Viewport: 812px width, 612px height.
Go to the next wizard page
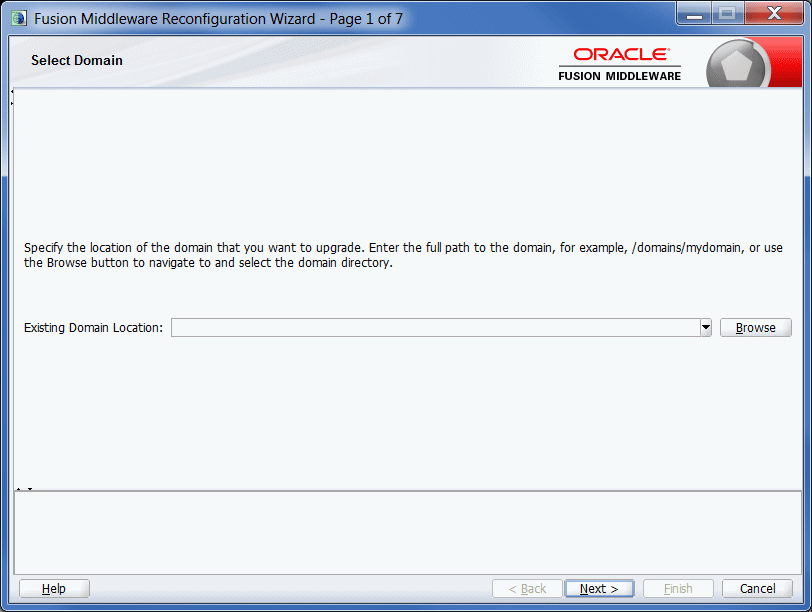coord(599,589)
